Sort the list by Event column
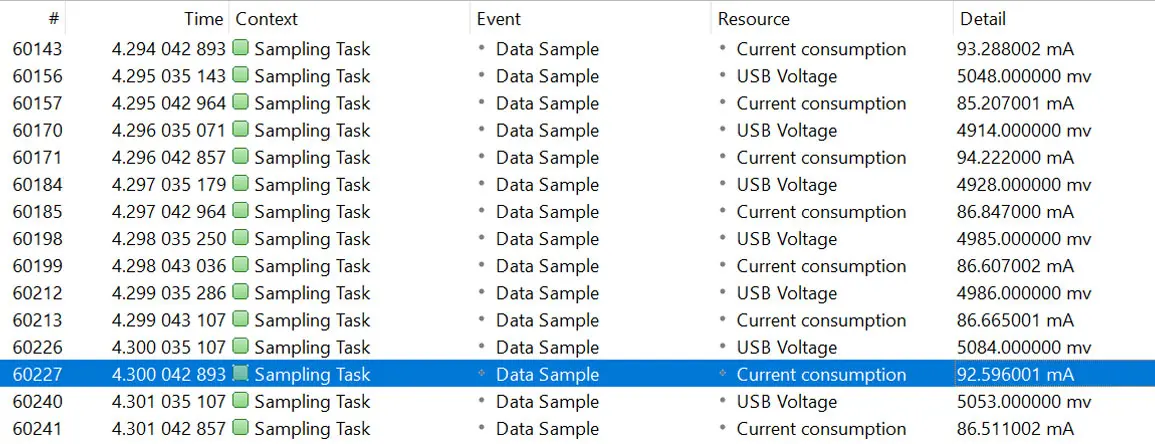 pyautogui.click(x=499, y=19)
